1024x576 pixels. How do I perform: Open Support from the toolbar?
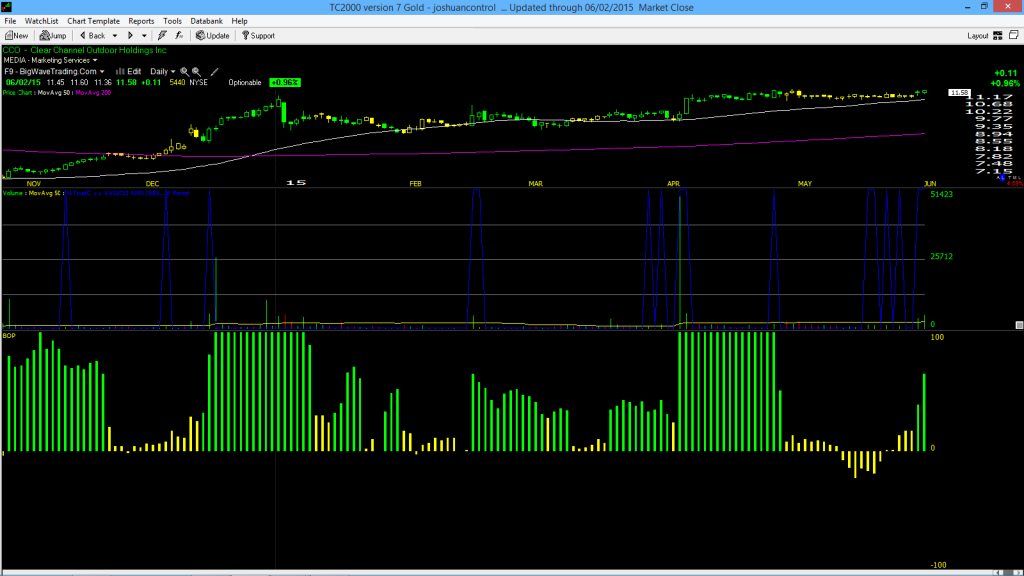click(x=259, y=36)
